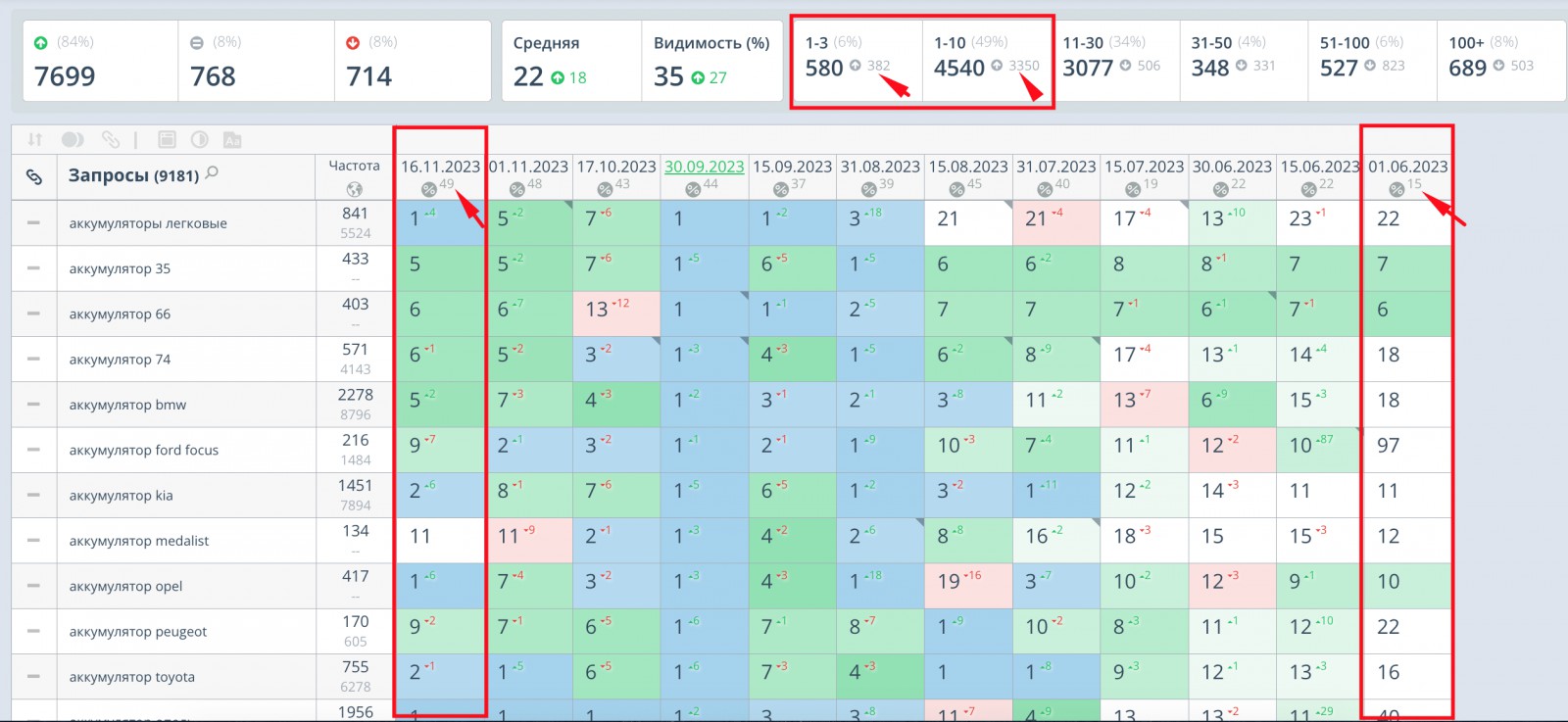1568x722 pixels.
Task: Select the аккумулятор bmw query
Action: click(x=127, y=405)
